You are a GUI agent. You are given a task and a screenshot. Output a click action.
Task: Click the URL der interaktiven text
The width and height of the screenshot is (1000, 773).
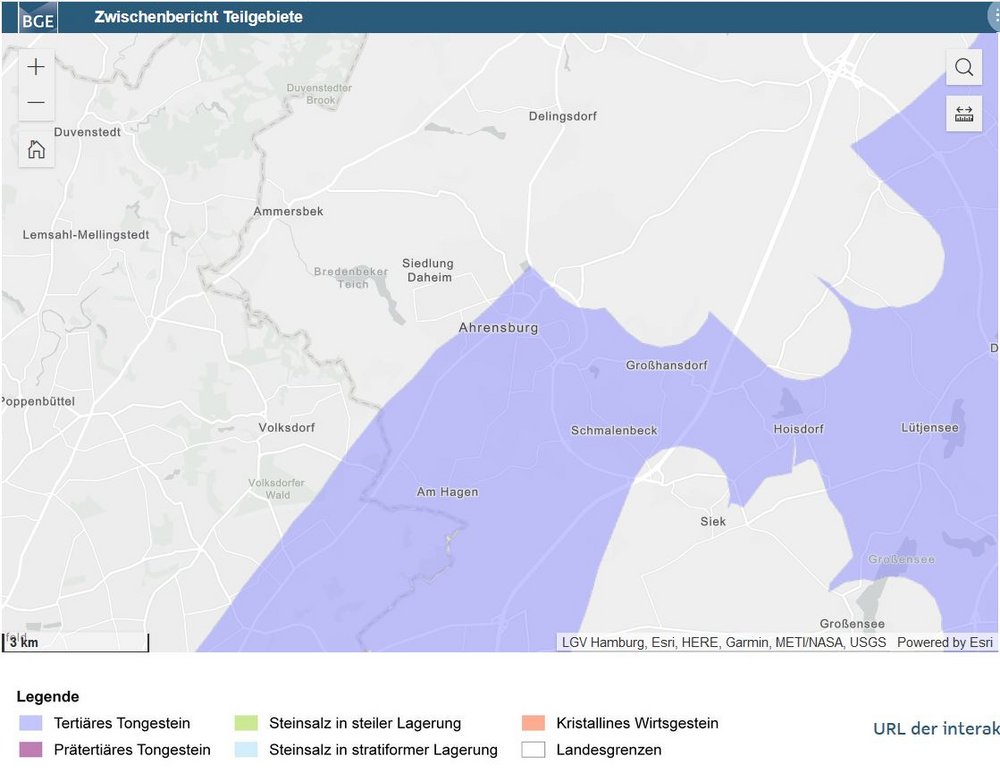pyautogui.click(x=935, y=728)
